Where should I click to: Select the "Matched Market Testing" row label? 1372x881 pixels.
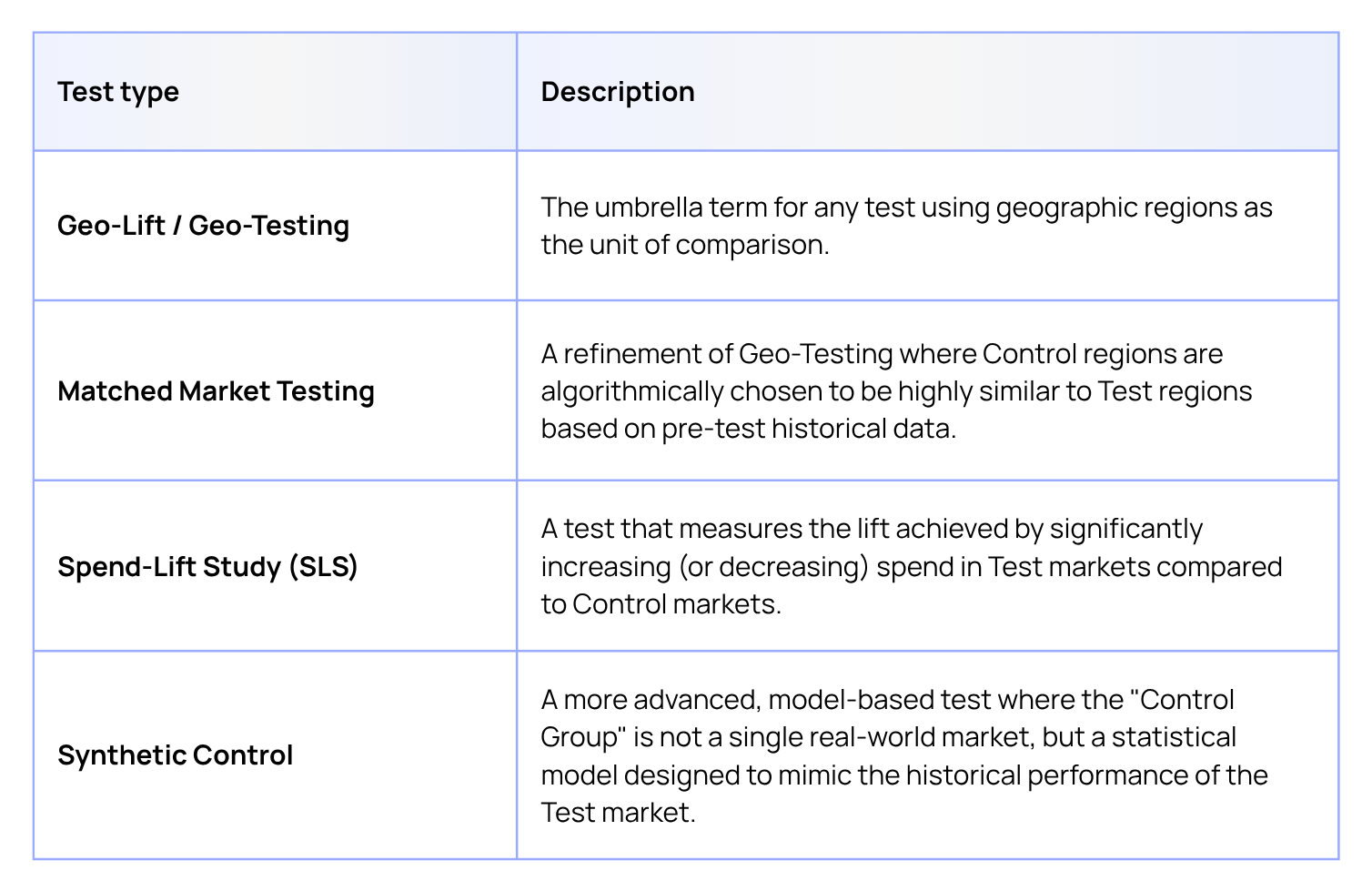216,391
